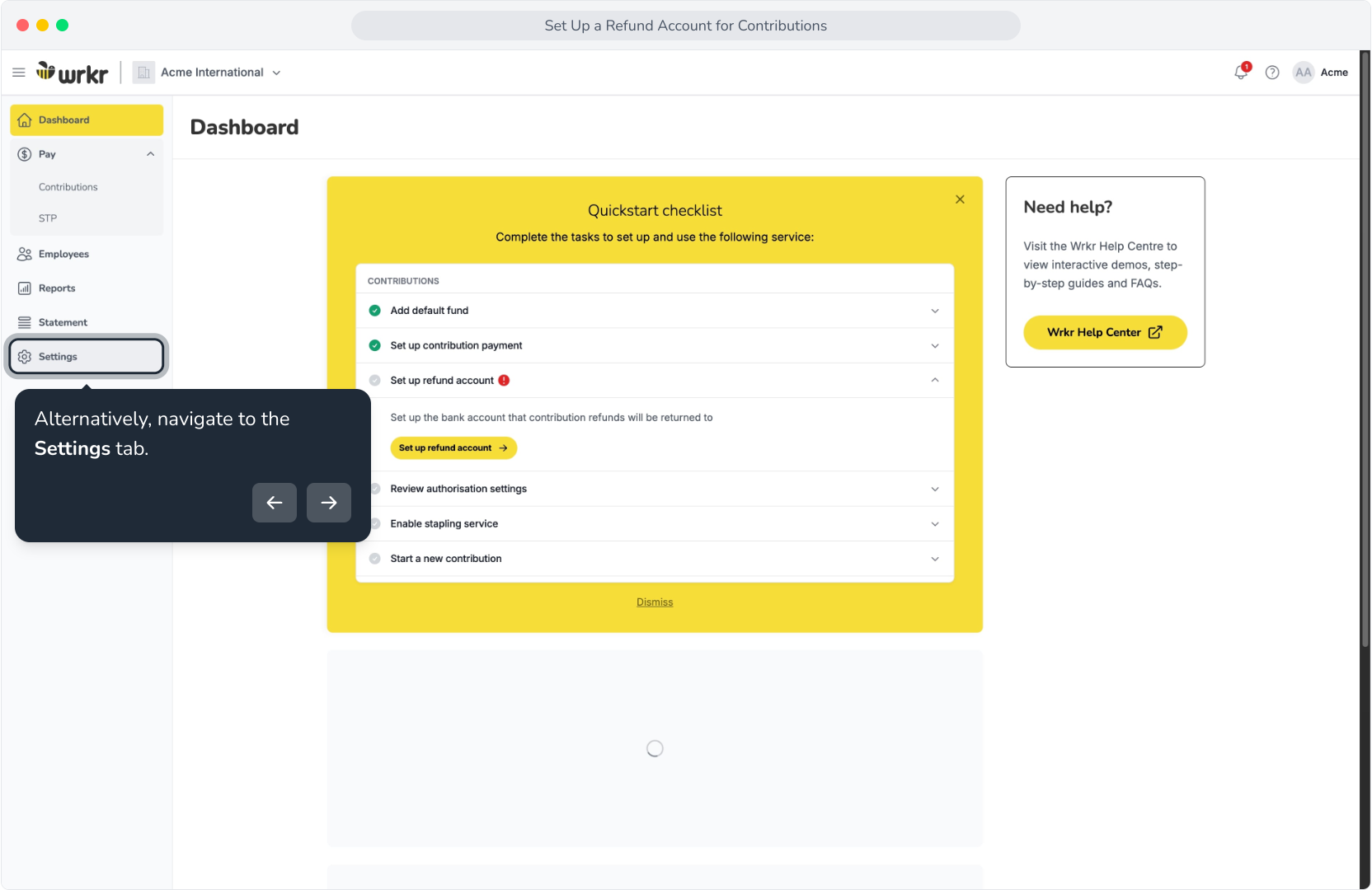Close the Quickstart checklist panel
The image size is (1372, 890).
click(x=960, y=199)
